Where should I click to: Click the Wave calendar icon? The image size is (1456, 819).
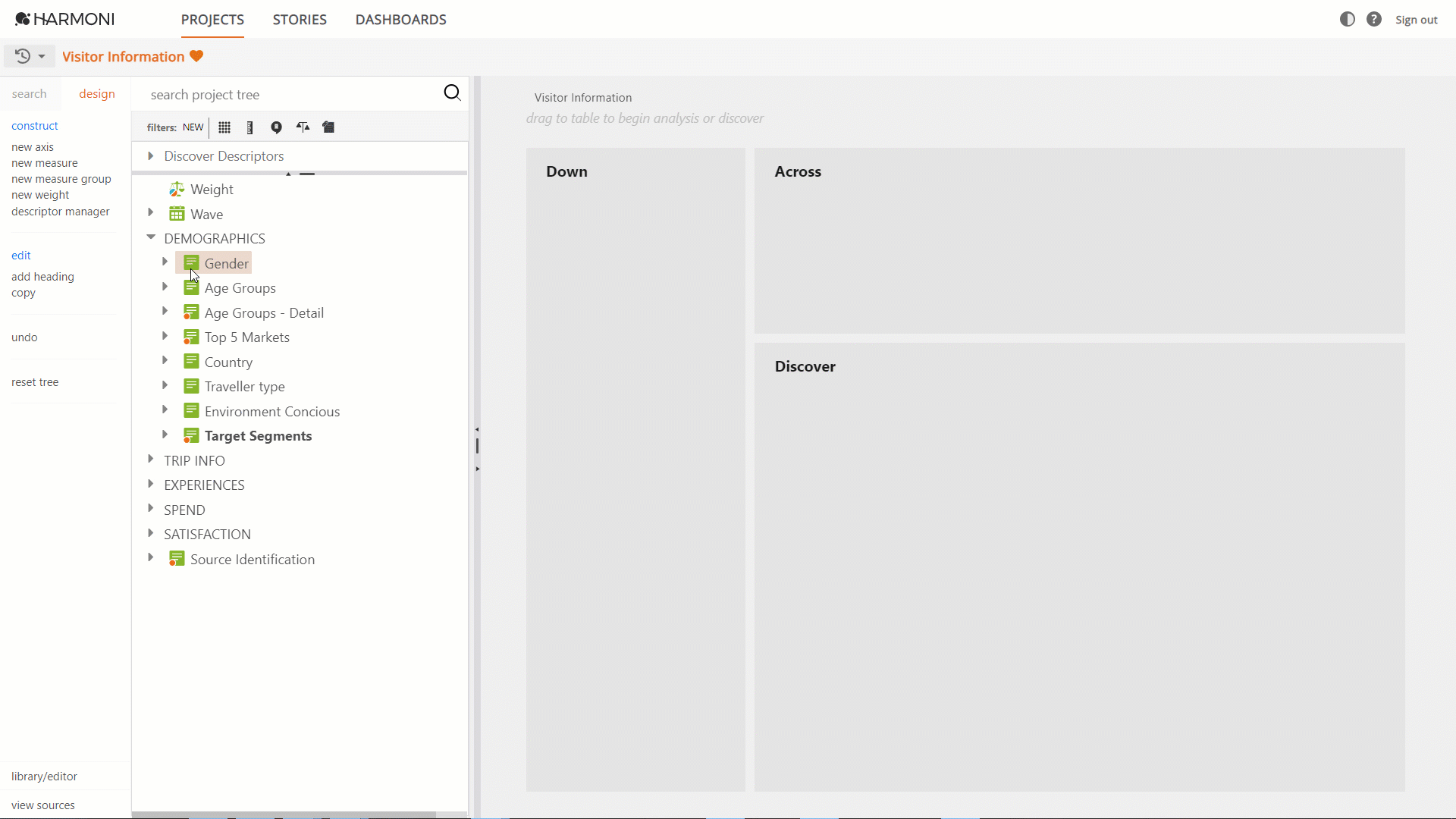[177, 214]
